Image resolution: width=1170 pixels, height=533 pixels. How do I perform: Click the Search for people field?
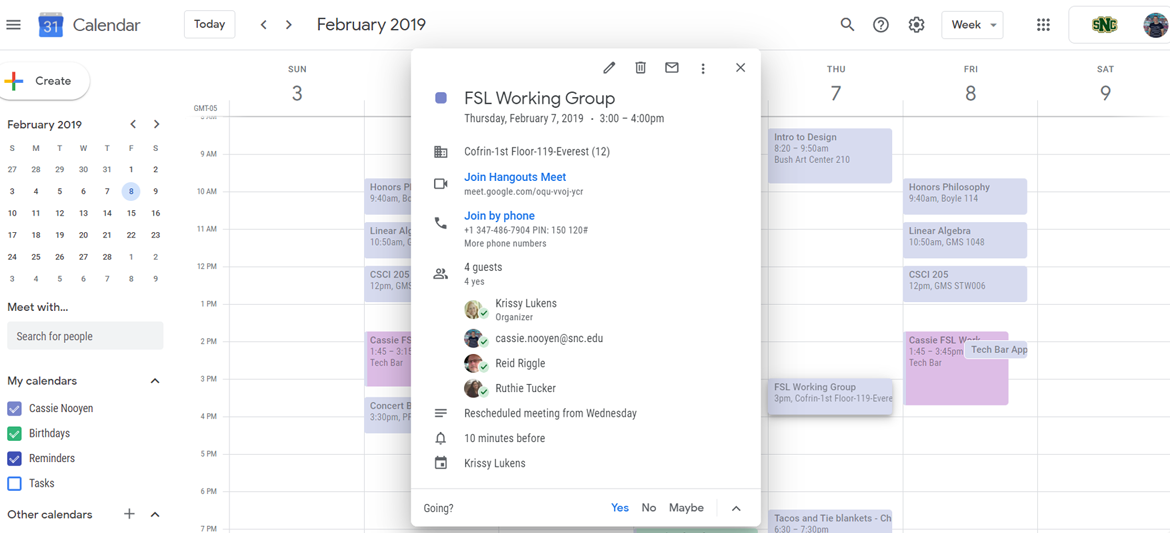(x=85, y=336)
